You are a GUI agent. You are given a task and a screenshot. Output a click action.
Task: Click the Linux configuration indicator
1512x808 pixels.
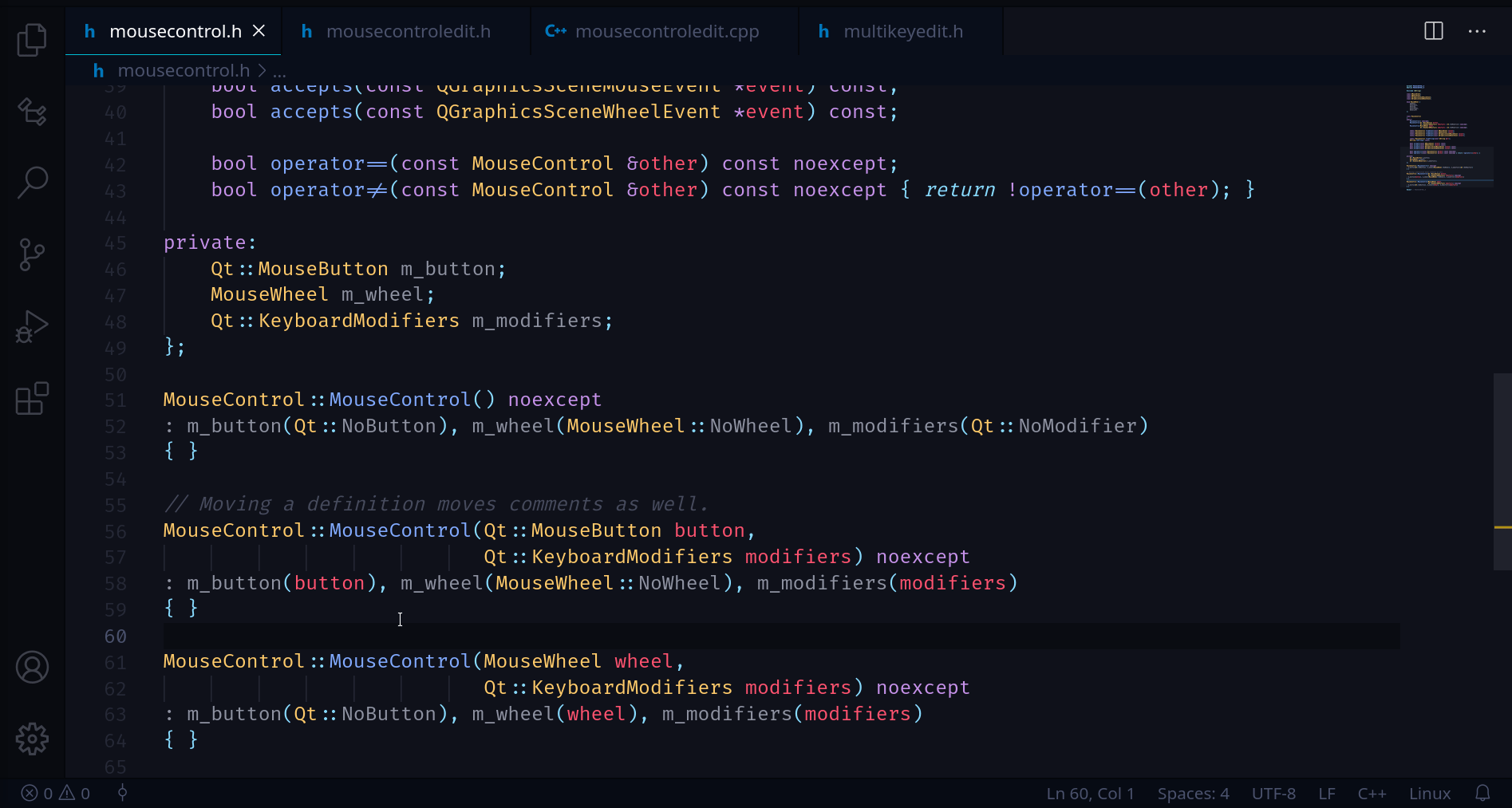click(1430, 793)
